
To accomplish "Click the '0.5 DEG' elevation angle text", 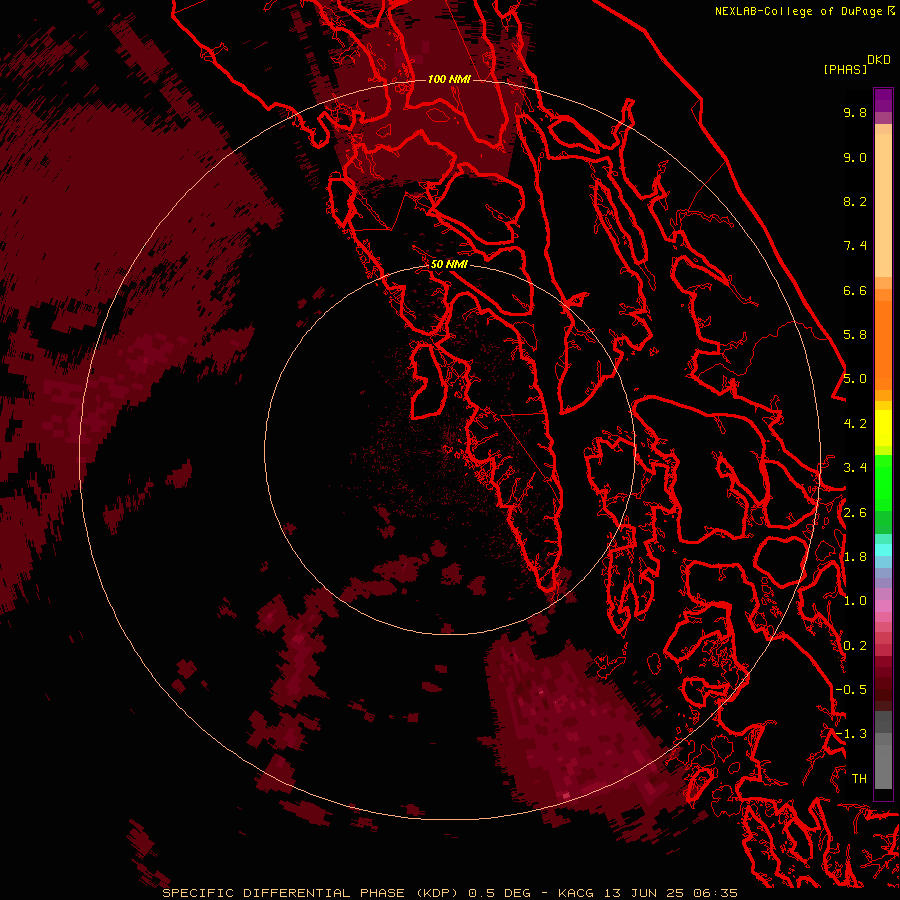I will tap(499, 893).
